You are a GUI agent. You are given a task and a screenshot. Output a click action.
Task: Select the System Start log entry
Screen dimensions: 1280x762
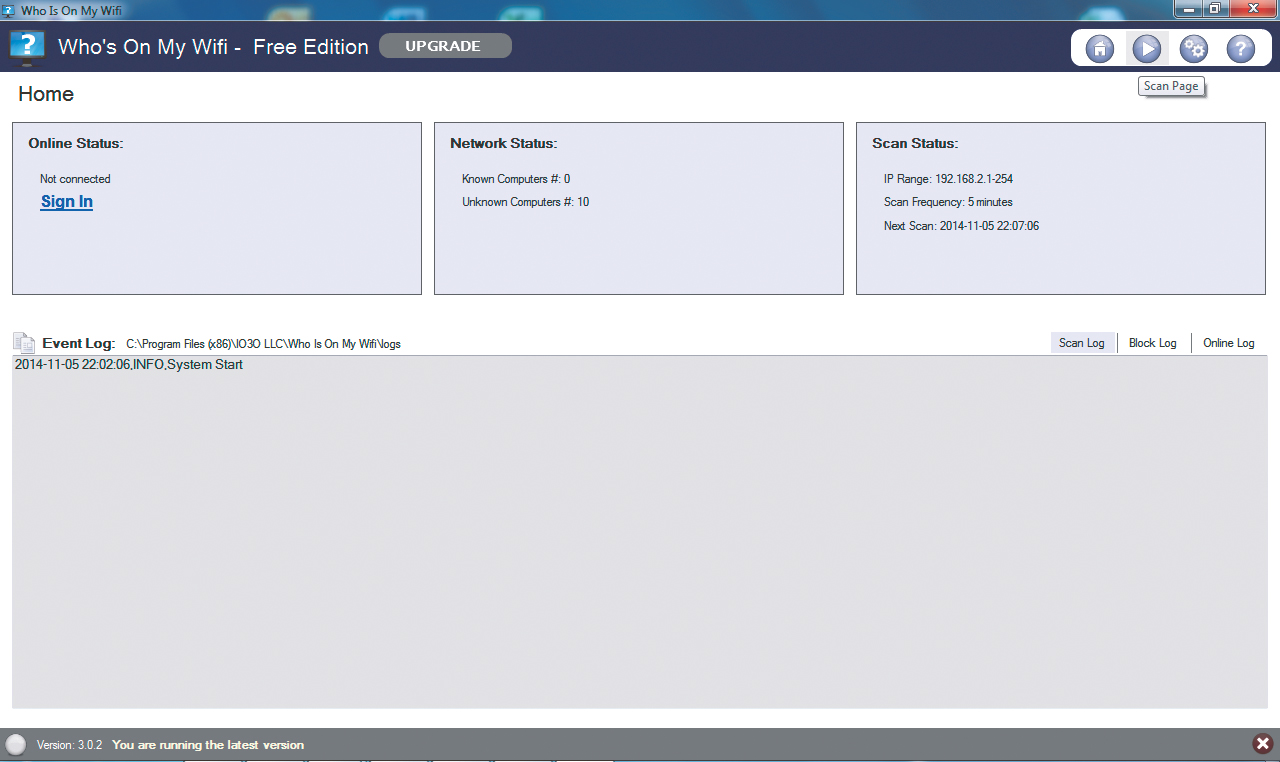click(129, 365)
